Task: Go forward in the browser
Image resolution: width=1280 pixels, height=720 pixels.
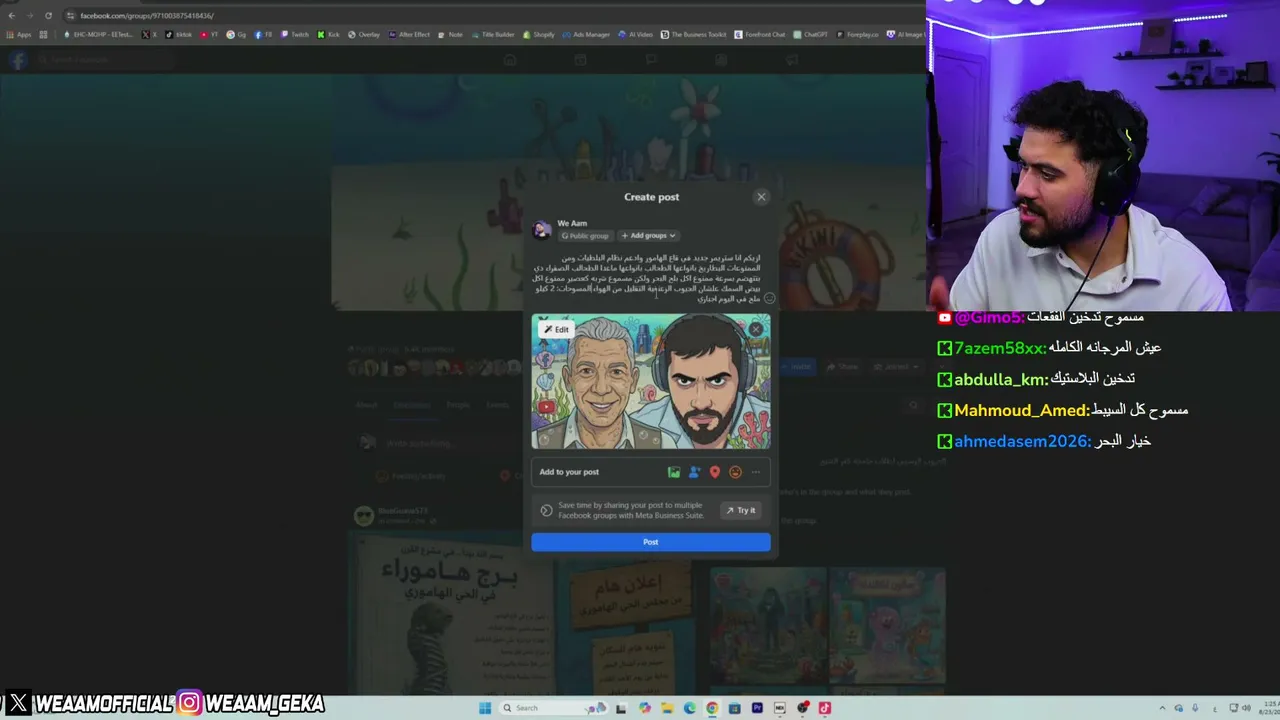Action: click(x=29, y=15)
